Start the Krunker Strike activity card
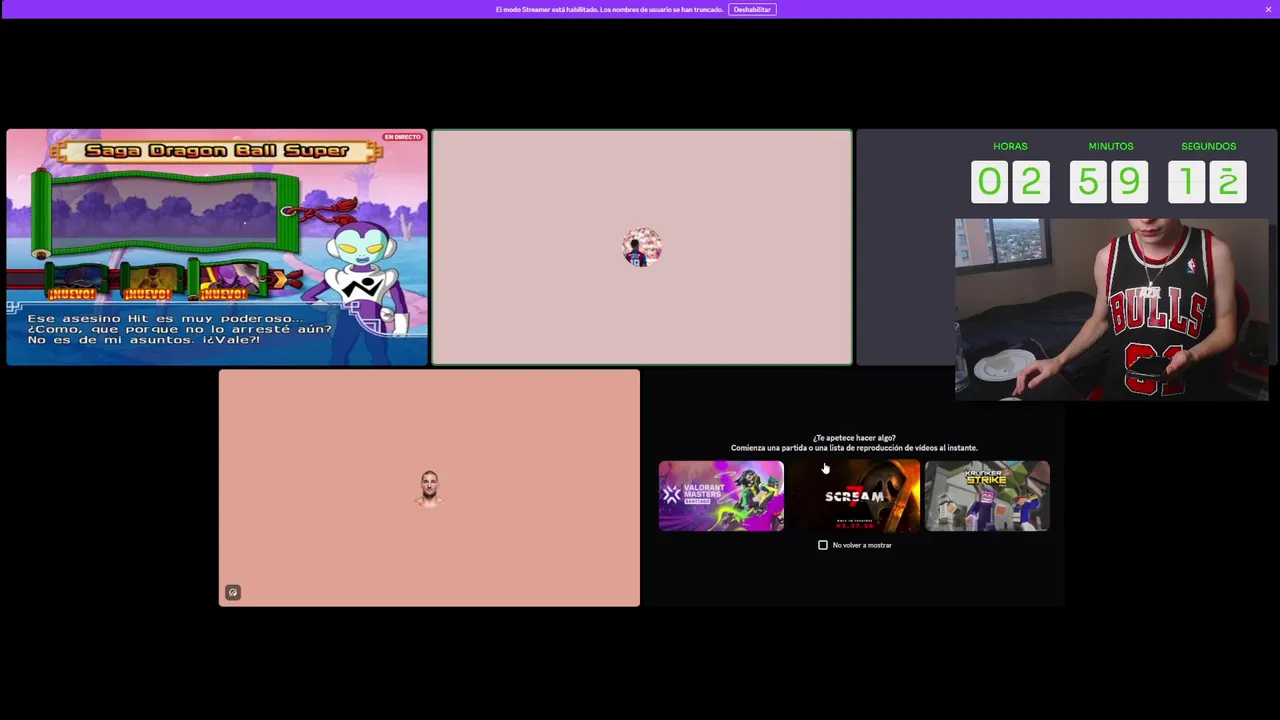 [987, 496]
